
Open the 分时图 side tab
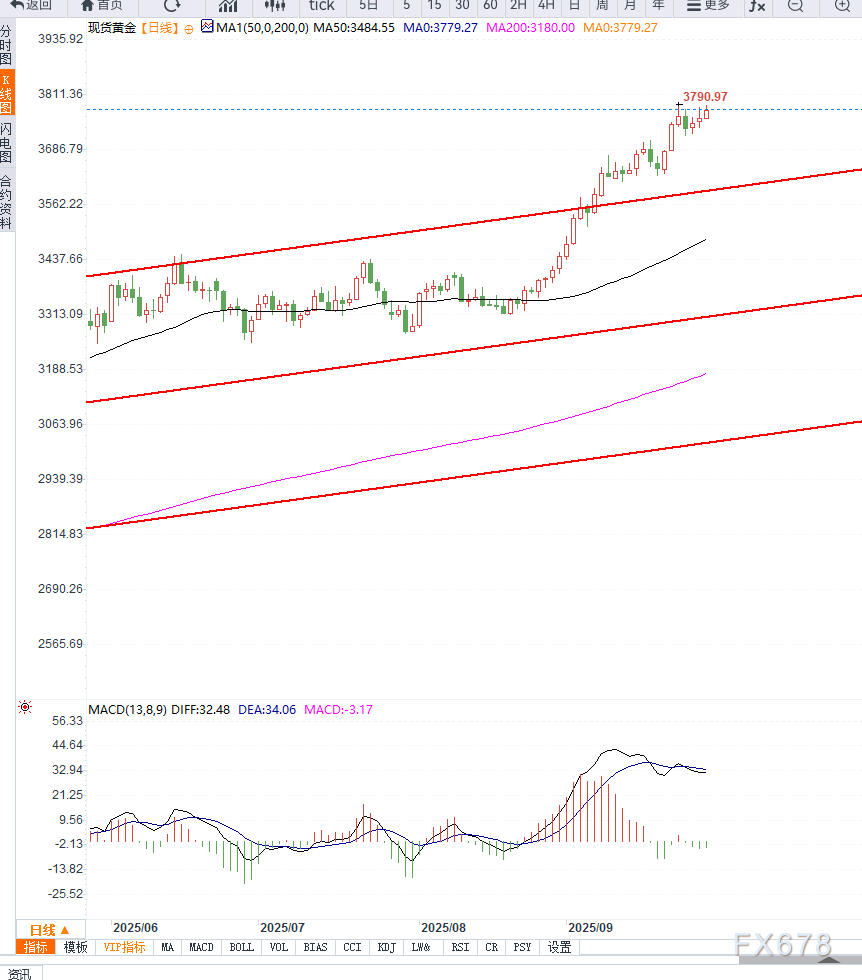click(7, 46)
